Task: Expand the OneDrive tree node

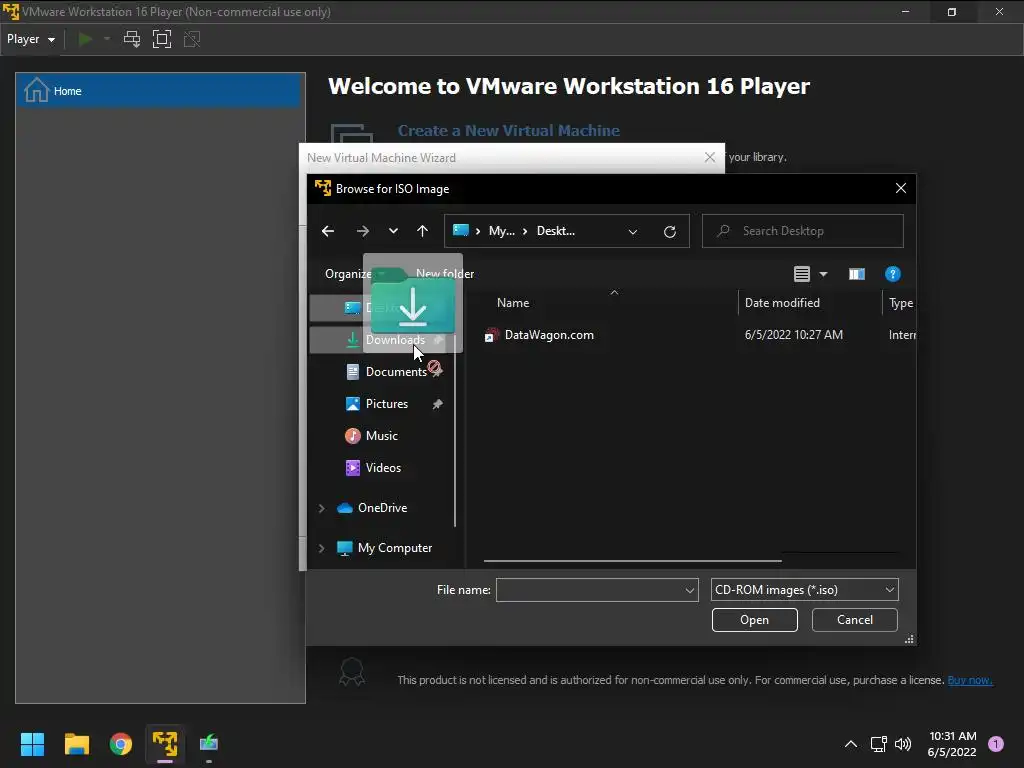Action: point(321,508)
